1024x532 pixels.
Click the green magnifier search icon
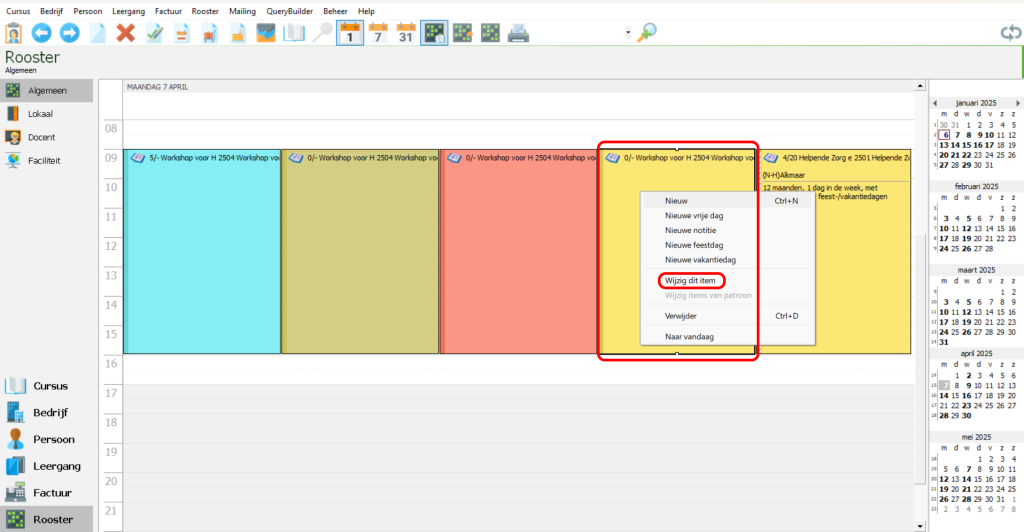[647, 32]
